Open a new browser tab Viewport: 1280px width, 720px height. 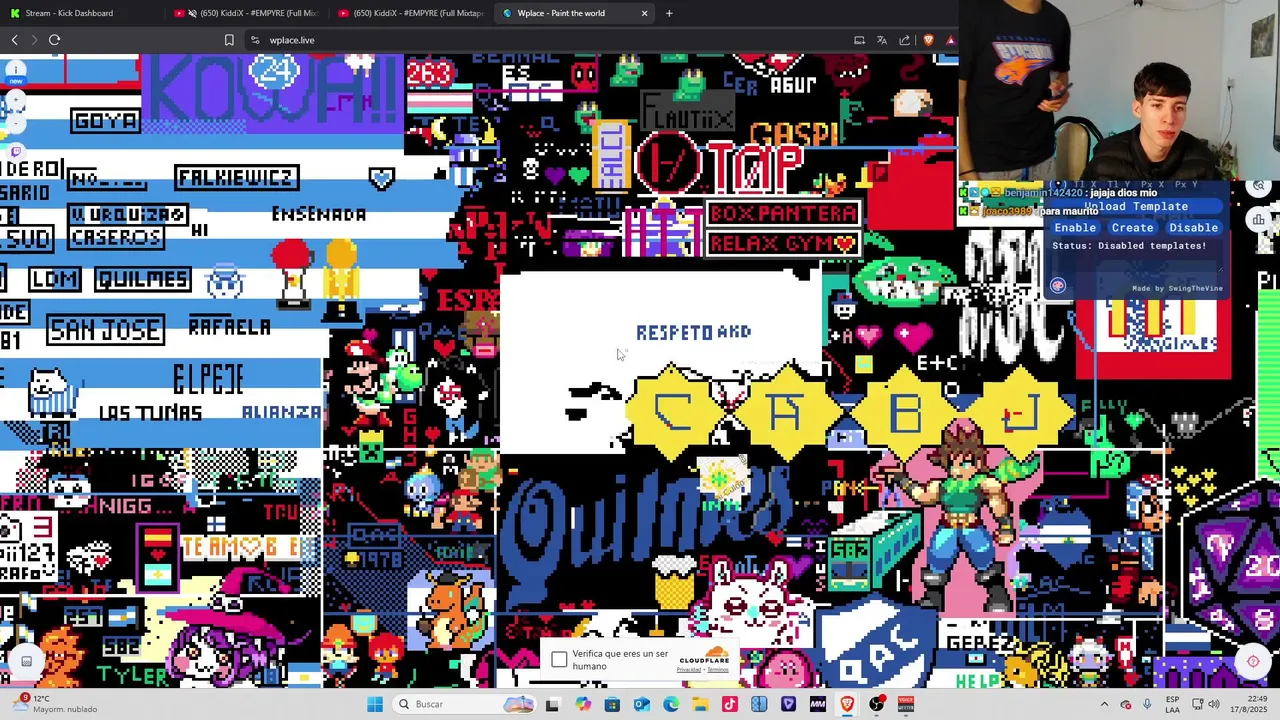669,13
